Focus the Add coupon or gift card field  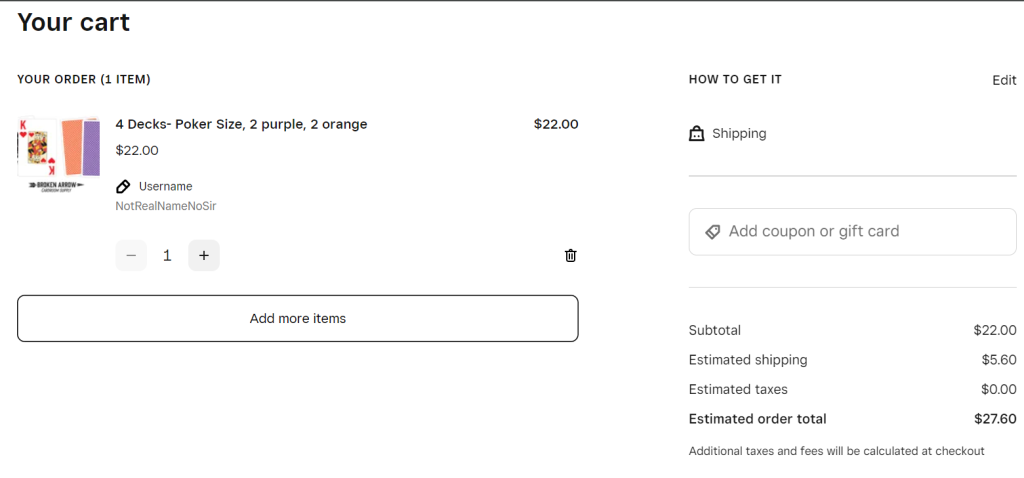(x=860, y=231)
